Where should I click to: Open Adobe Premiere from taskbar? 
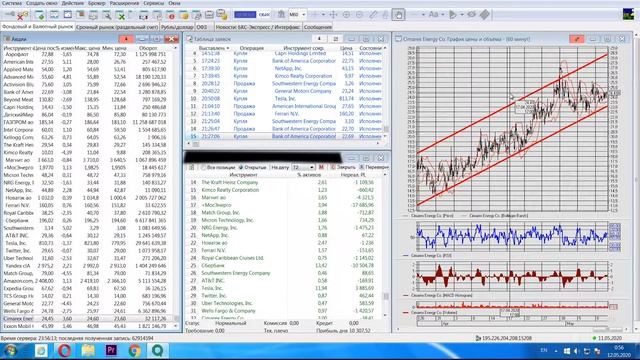click(x=111, y=350)
